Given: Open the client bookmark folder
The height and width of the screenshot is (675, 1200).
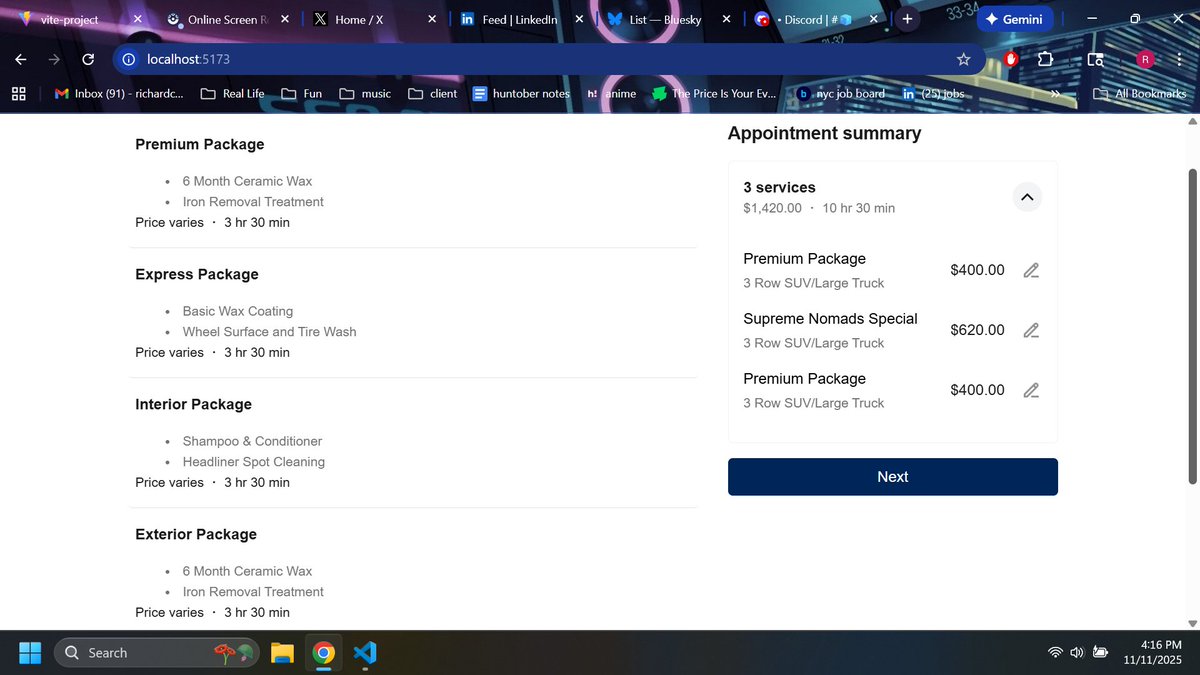Looking at the screenshot, I should coord(433,93).
